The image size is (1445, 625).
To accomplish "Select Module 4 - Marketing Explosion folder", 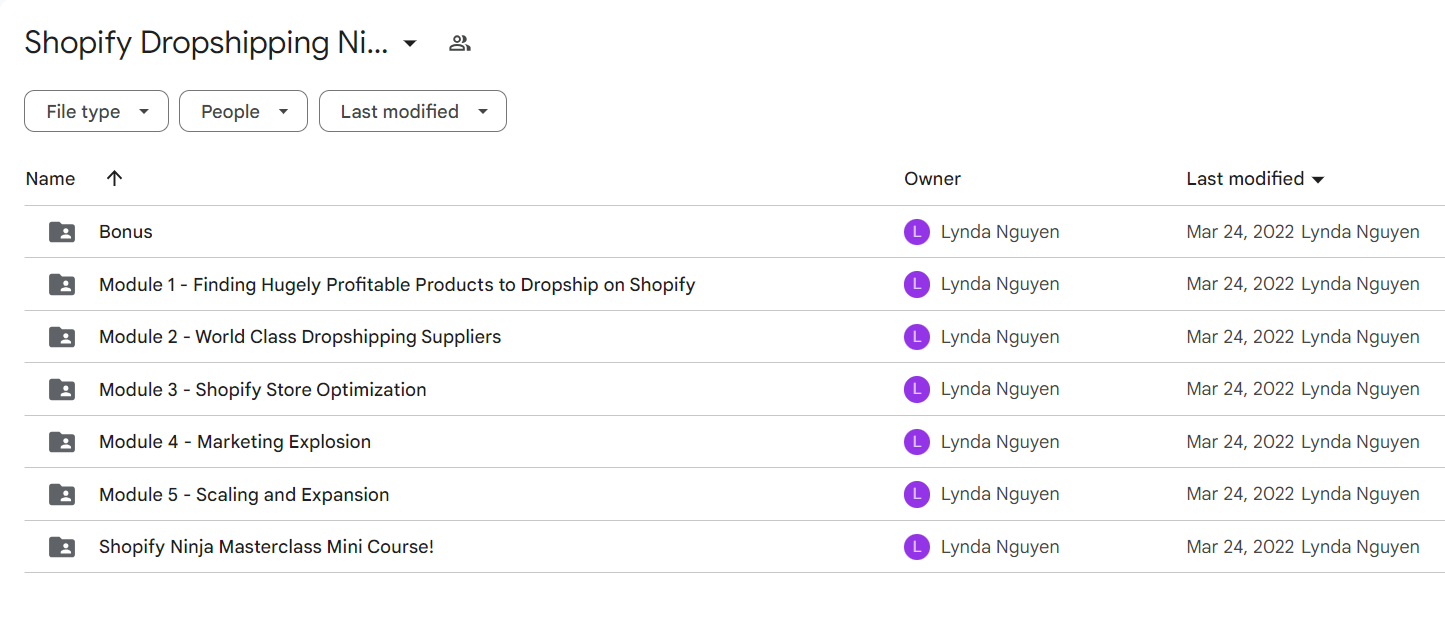I will tap(235, 442).
